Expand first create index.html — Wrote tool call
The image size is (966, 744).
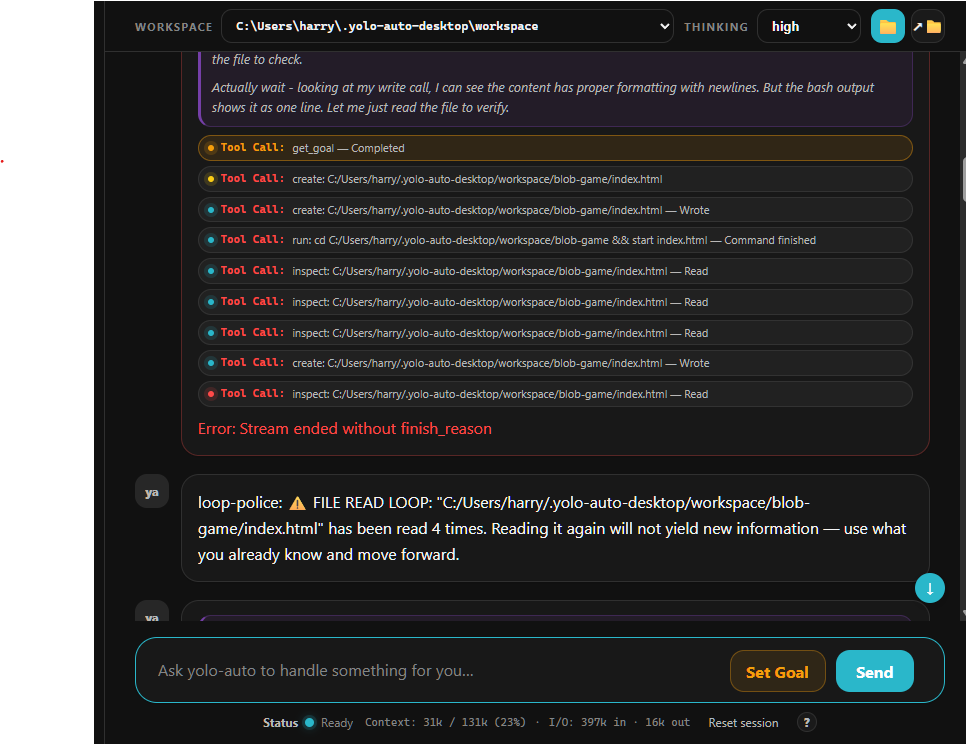tap(554, 210)
